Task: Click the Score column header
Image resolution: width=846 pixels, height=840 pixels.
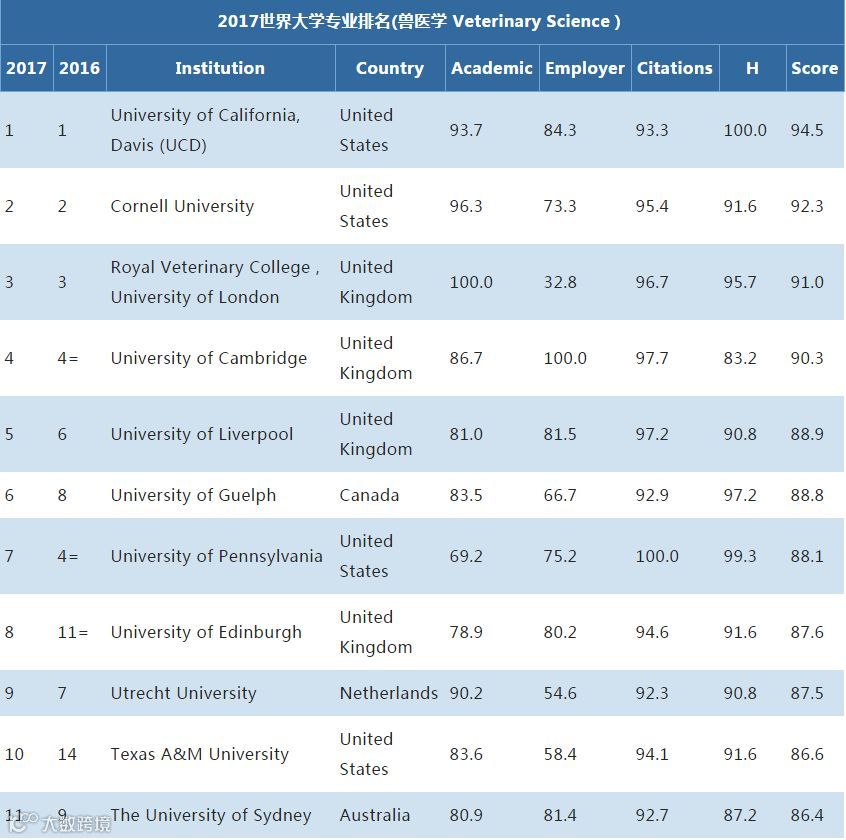Action: [x=814, y=68]
